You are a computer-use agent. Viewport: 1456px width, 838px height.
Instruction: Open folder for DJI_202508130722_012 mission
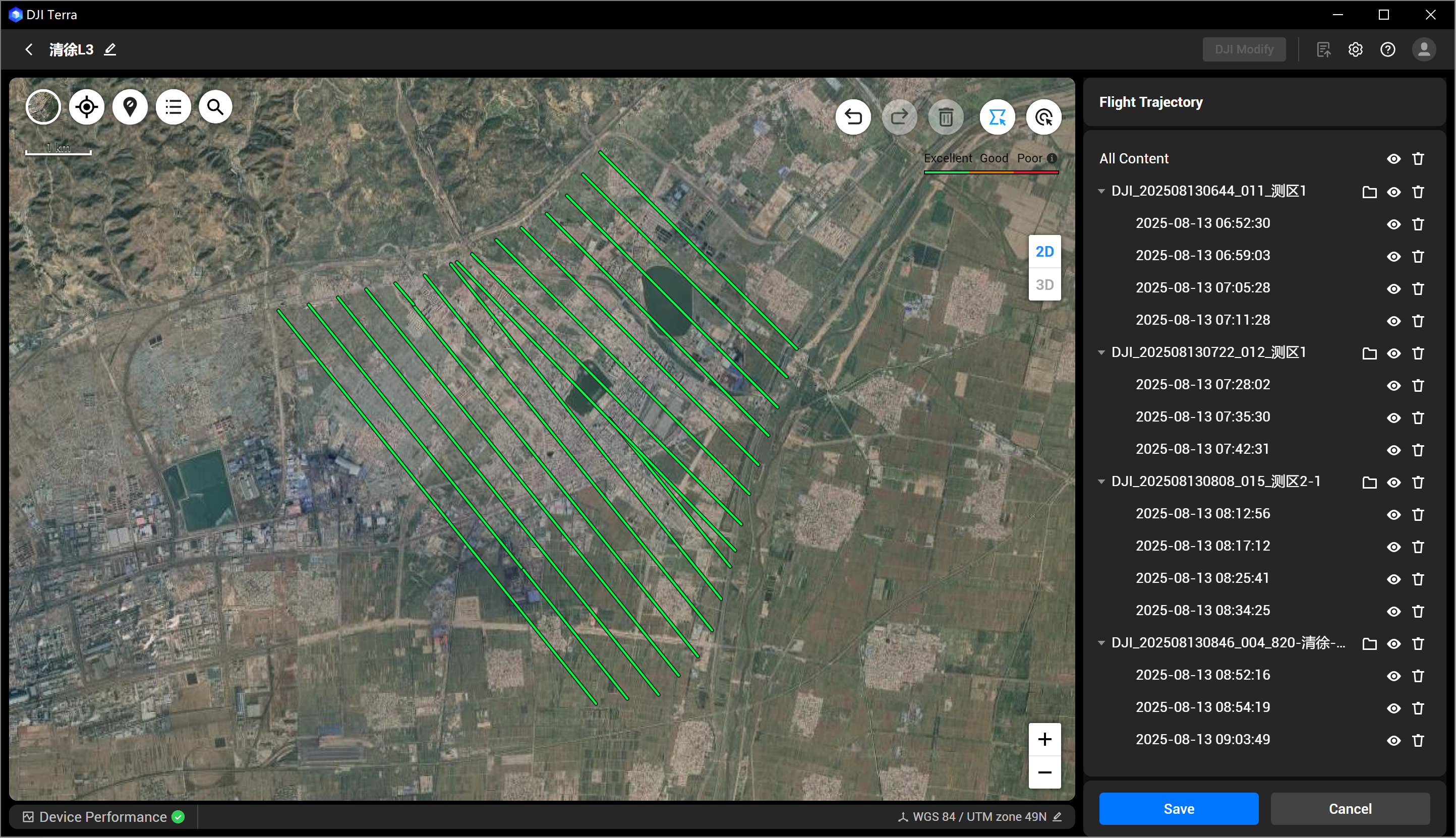[1369, 353]
